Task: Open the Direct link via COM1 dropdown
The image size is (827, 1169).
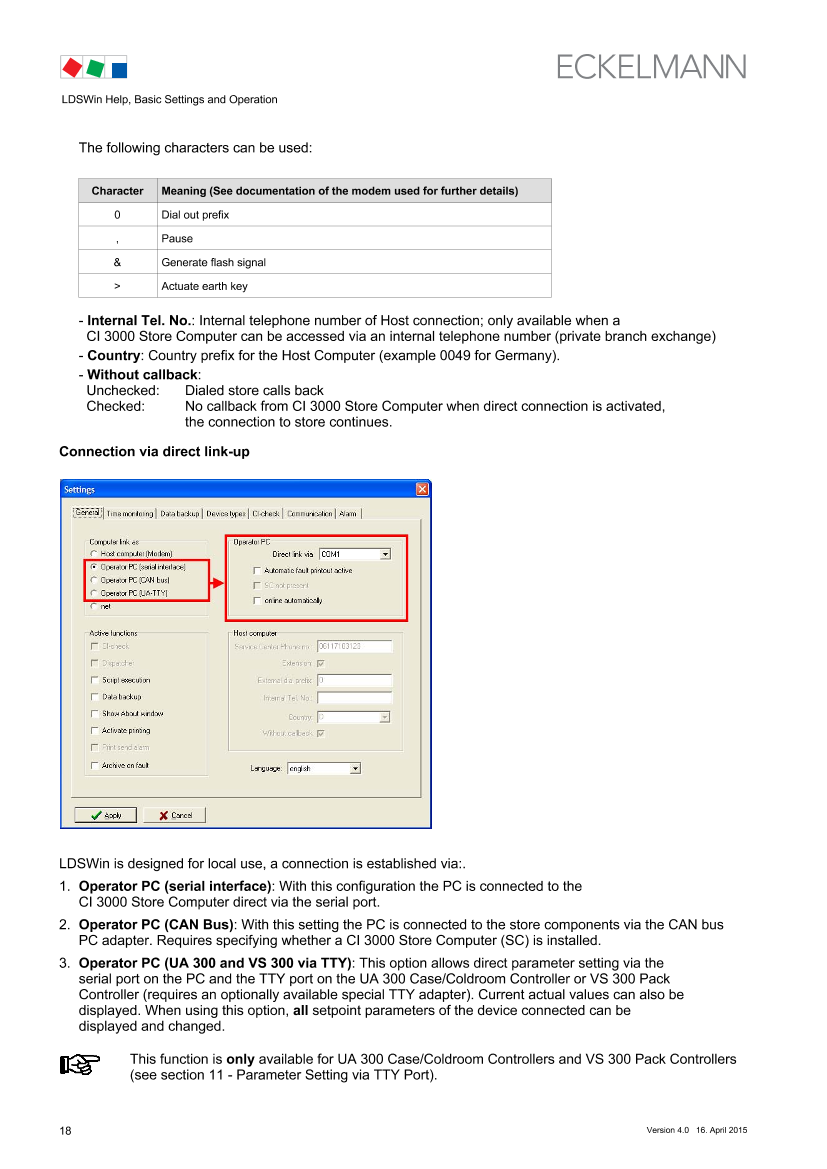Action: 385,554
